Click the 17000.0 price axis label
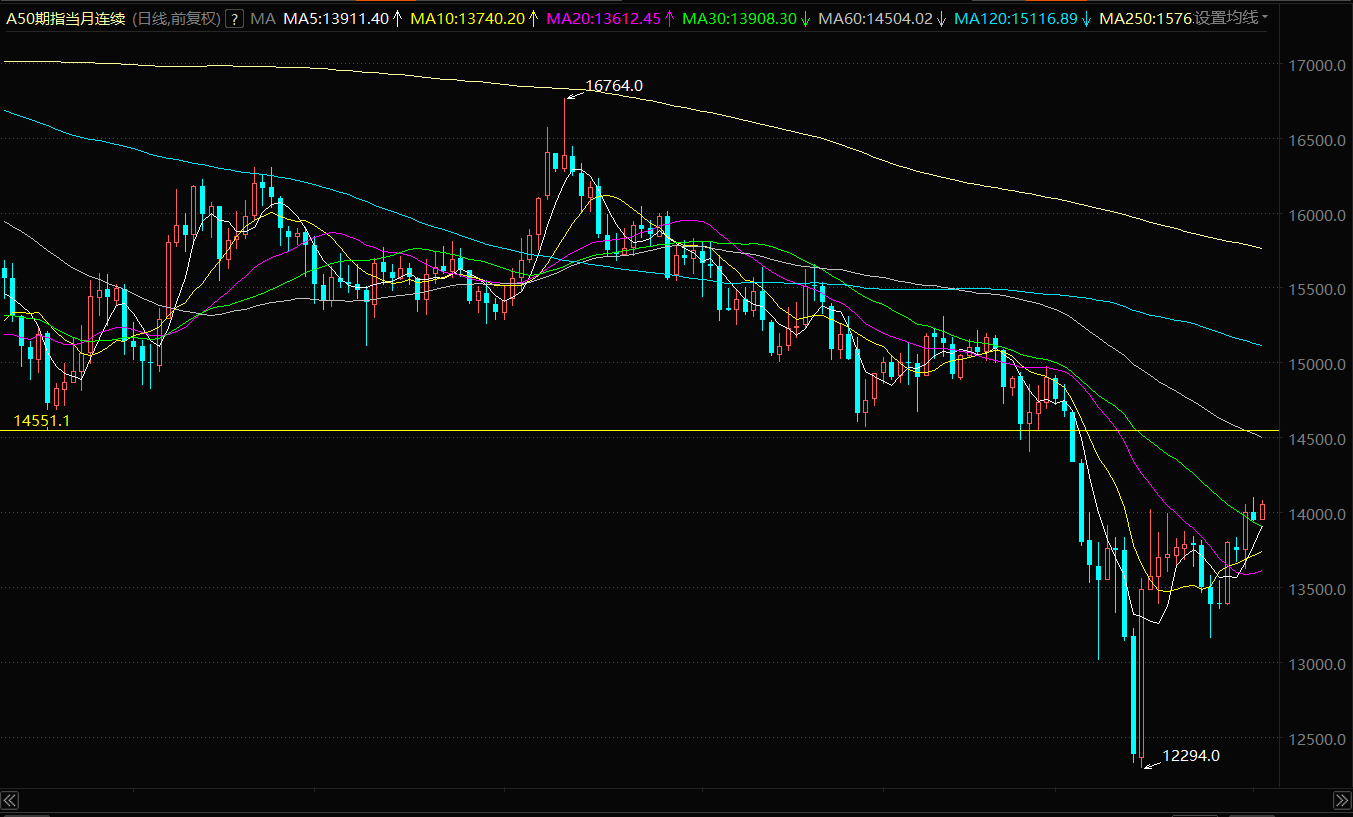1353x817 pixels. (1315, 66)
